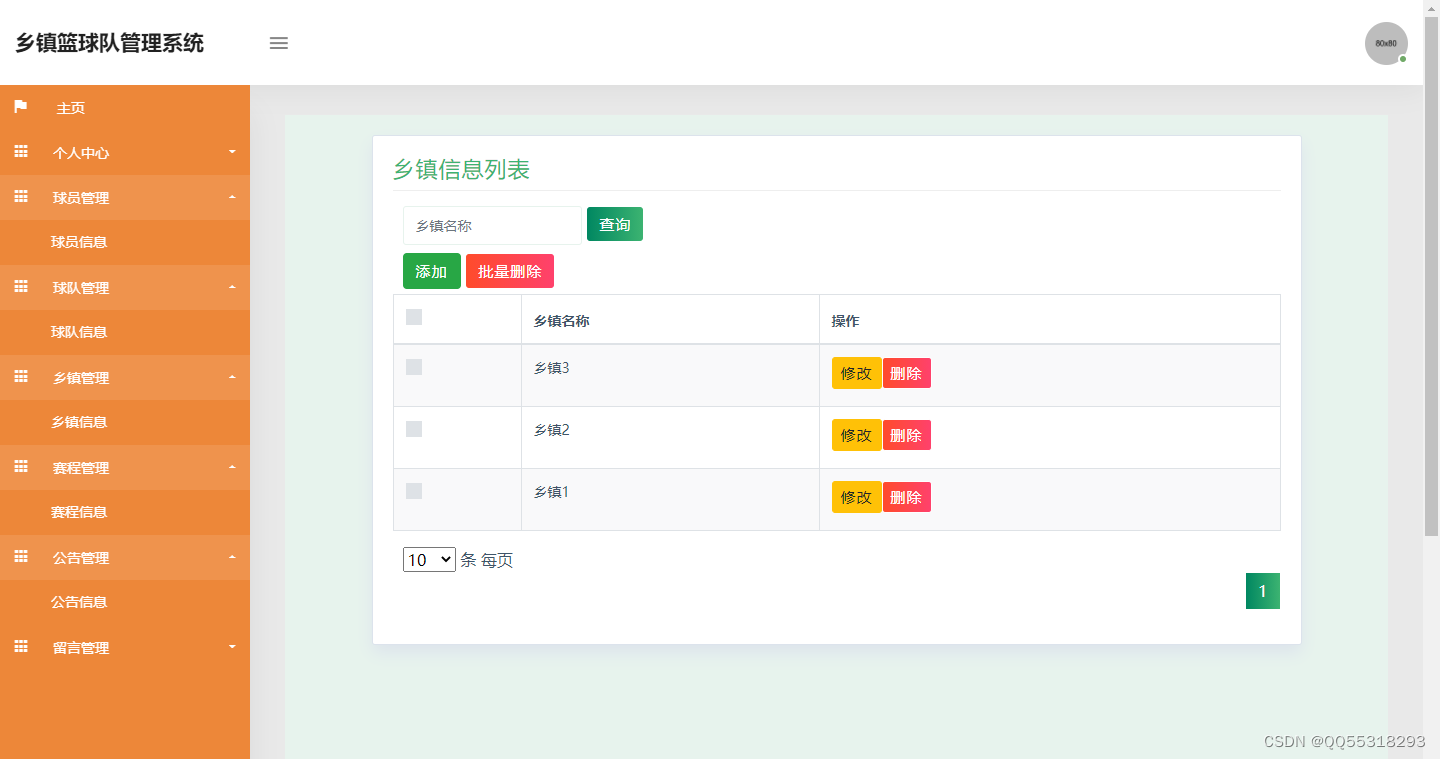Click 修改 for row 乡镇3
This screenshot has width=1440, height=759.
pos(857,373)
